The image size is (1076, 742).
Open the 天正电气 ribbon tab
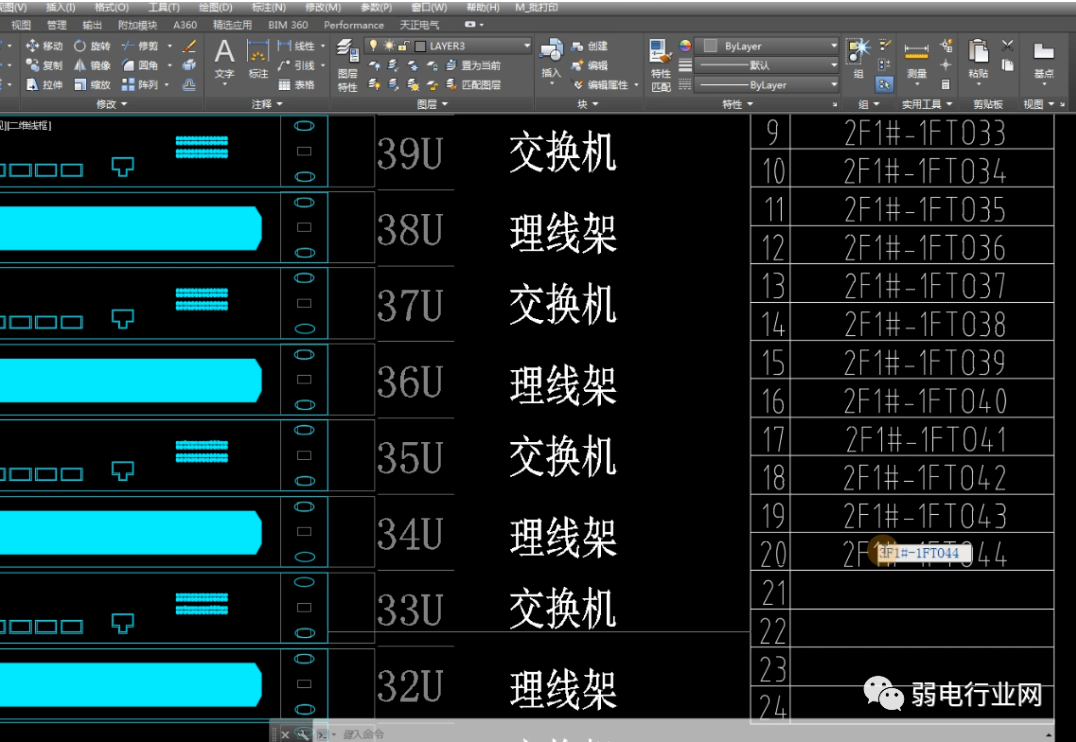point(419,25)
